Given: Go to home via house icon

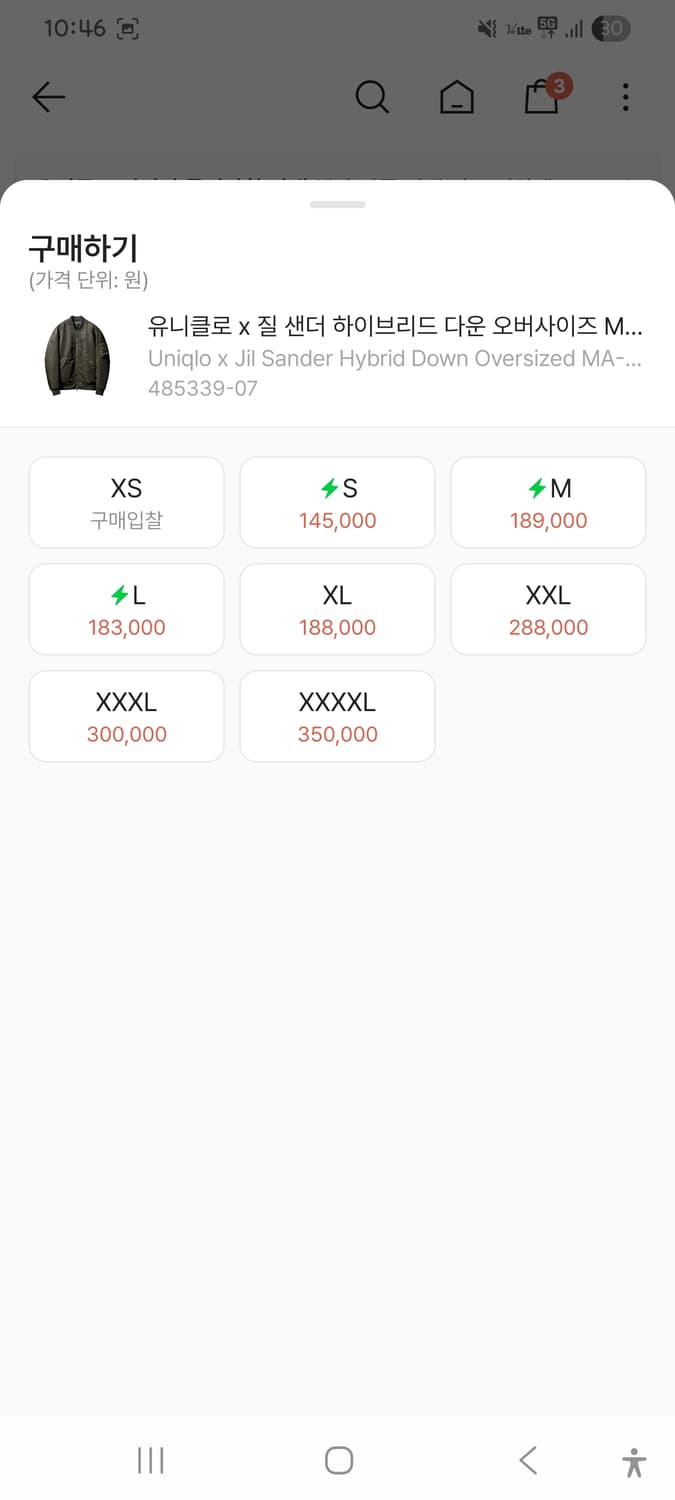Looking at the screenshot, I should pyautogui.click(x=457, y=97).
